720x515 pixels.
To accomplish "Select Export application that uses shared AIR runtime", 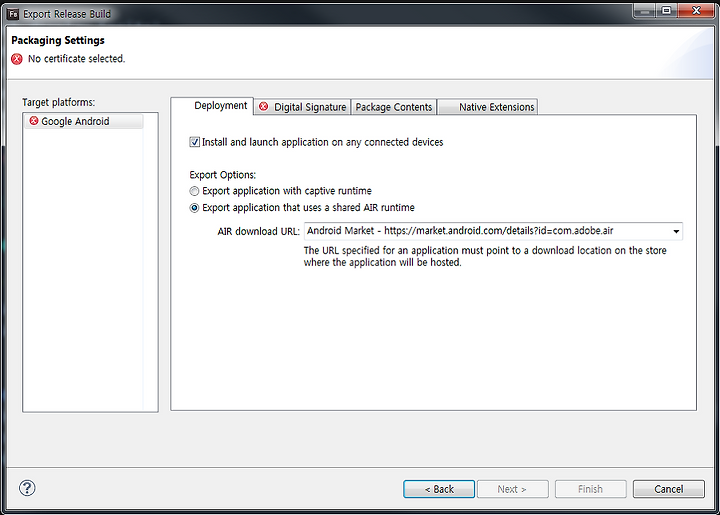I will tap(194, 208).
